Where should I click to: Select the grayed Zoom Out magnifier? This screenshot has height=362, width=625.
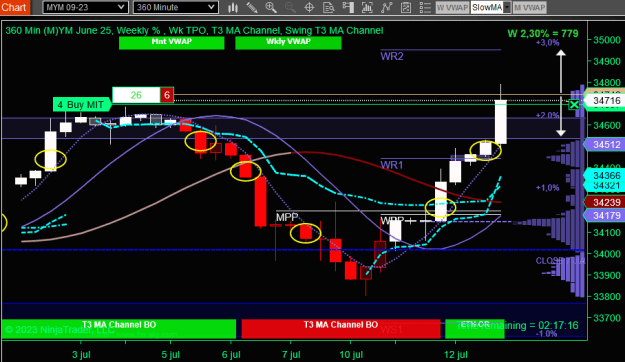290,8
